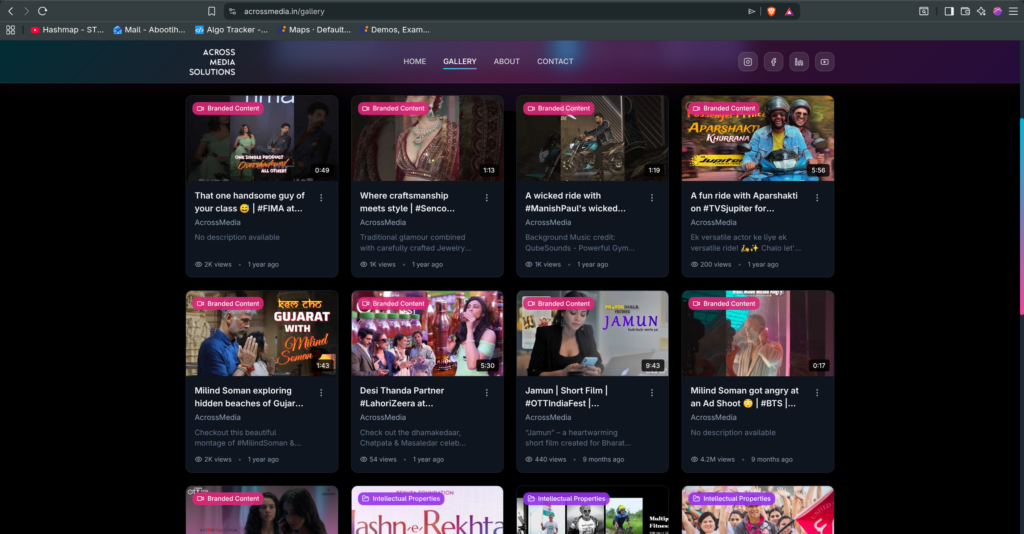1024x534 pixels.
Task: Play the Aparshakti Khurrana Jupiter thumbnail
Action: [x=758, y=138]
